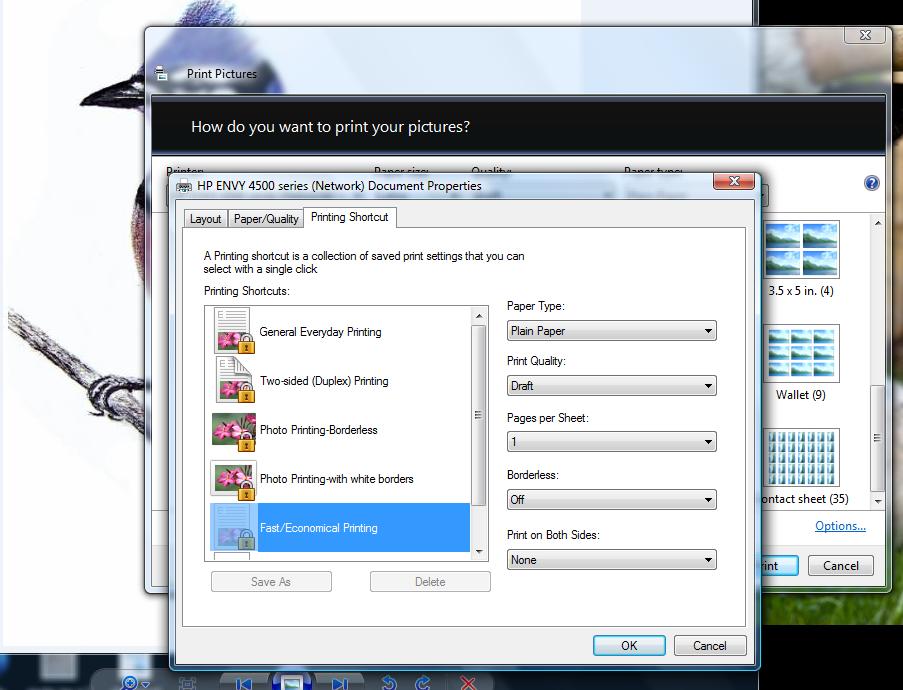903x690 pixels.
Task: Click the printer icon in Document Properties title bar
Action: [x=184, y=186]
